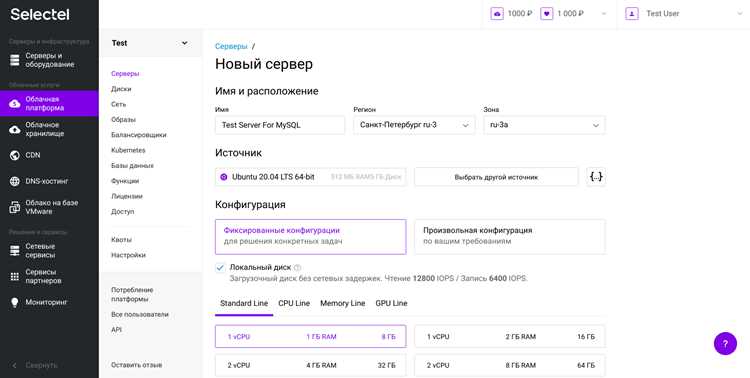Open Доступ in project menu

[122, 211]
